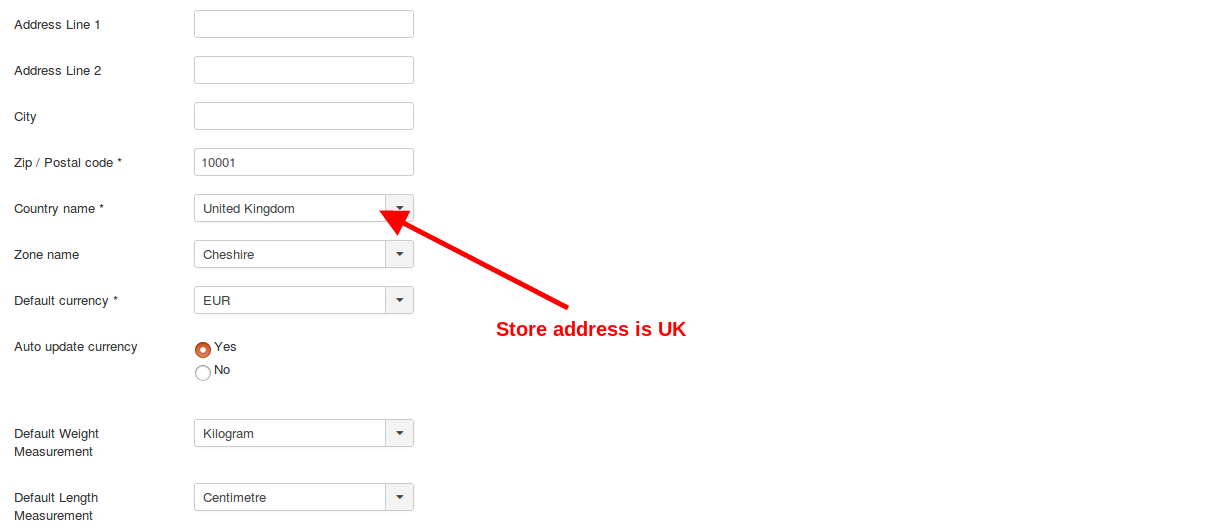Click the "Default Weight Measurement" label
Image resolution: width=1208 pixels, height=531 pixels.
[x=56, y=442]
